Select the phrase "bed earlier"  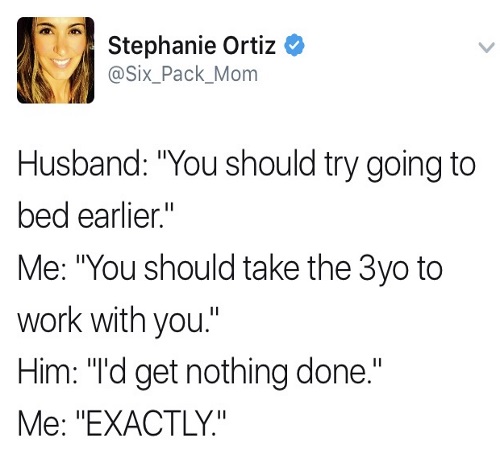[x=91, y=215]
